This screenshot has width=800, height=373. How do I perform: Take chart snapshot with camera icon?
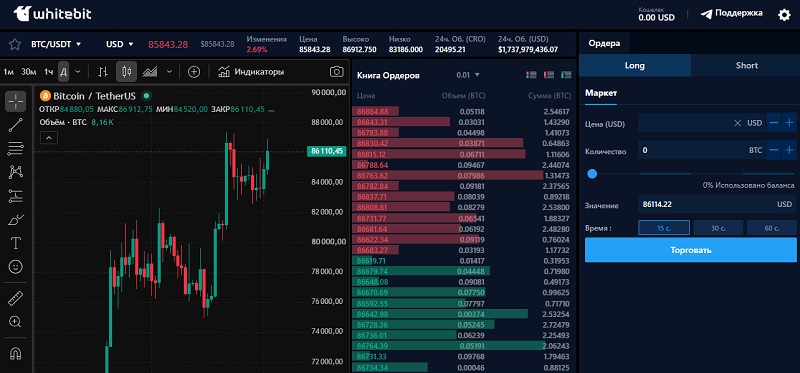point(337,72)
